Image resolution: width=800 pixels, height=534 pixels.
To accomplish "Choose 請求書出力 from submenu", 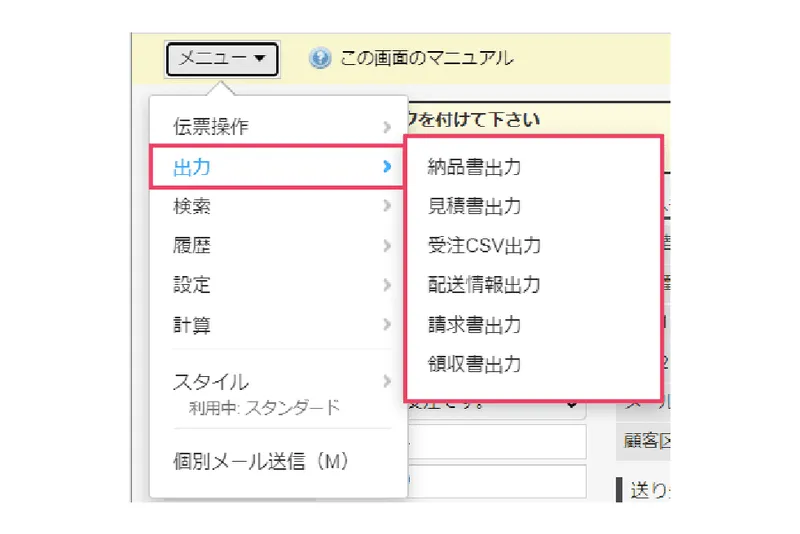I will pos(474,324).
